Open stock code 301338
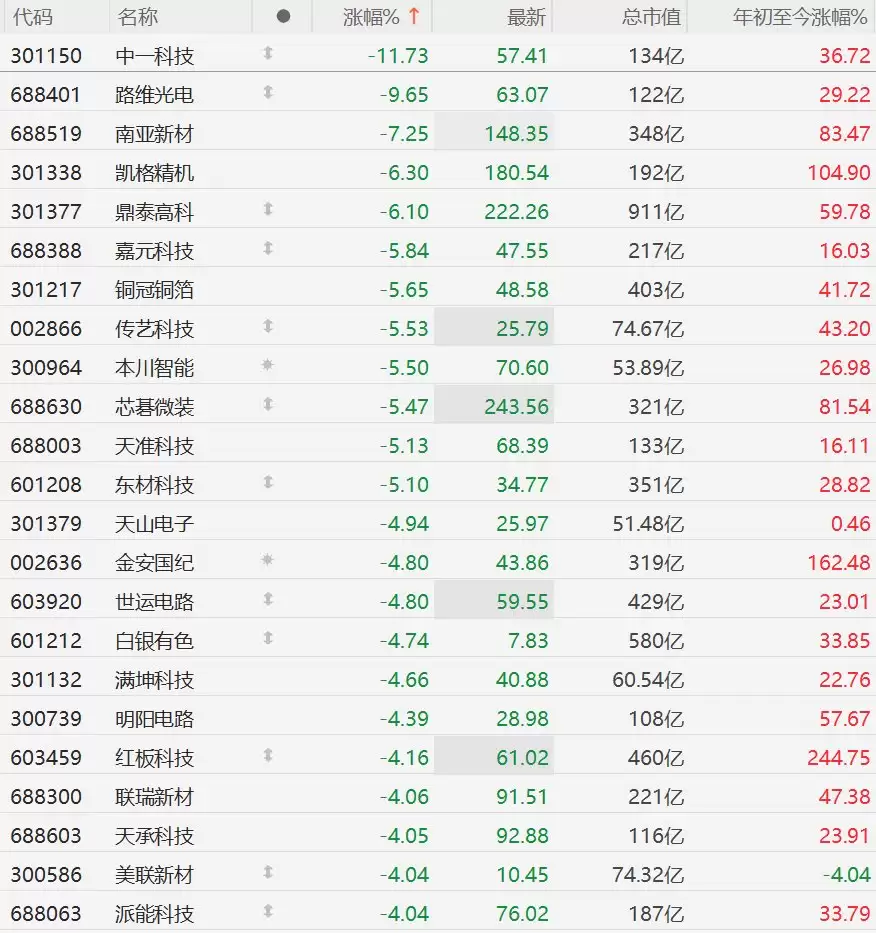This screenshot has width=876, height=933. [x=46, y=173]
